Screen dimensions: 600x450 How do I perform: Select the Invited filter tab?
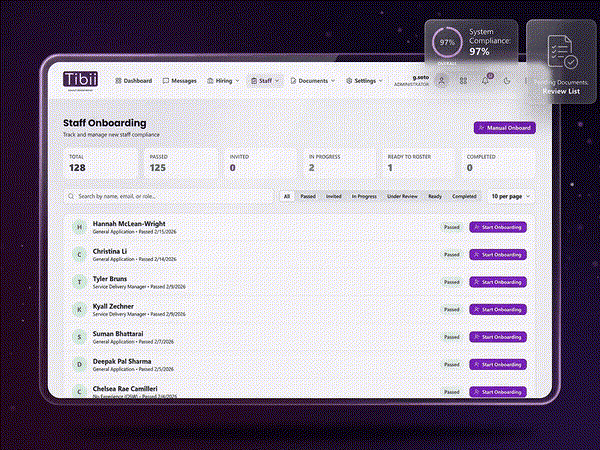(334, 196)
